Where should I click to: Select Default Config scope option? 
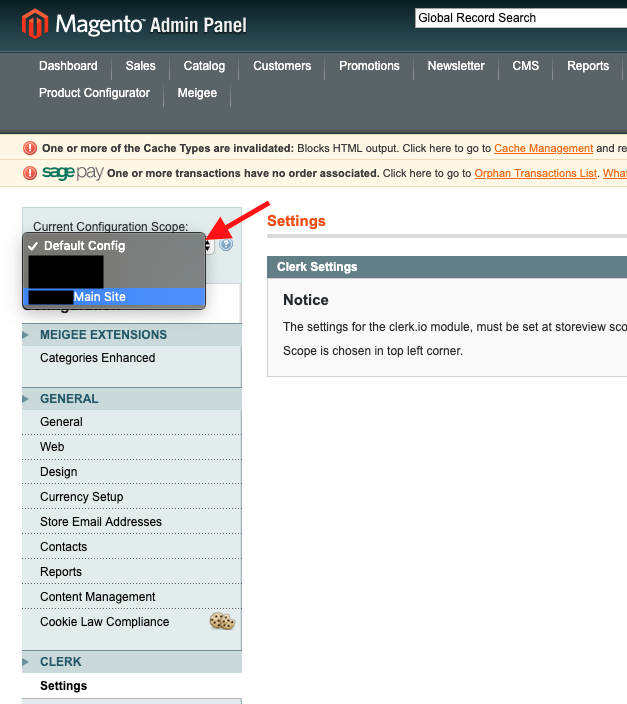point(84,246)
